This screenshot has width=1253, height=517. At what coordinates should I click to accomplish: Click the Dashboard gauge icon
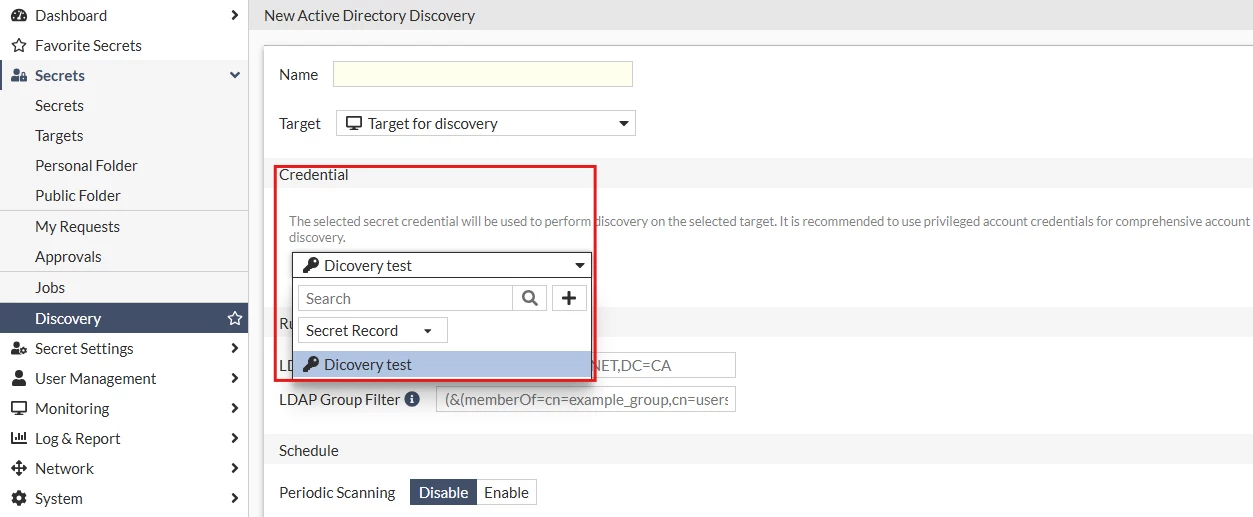point(18,15)
